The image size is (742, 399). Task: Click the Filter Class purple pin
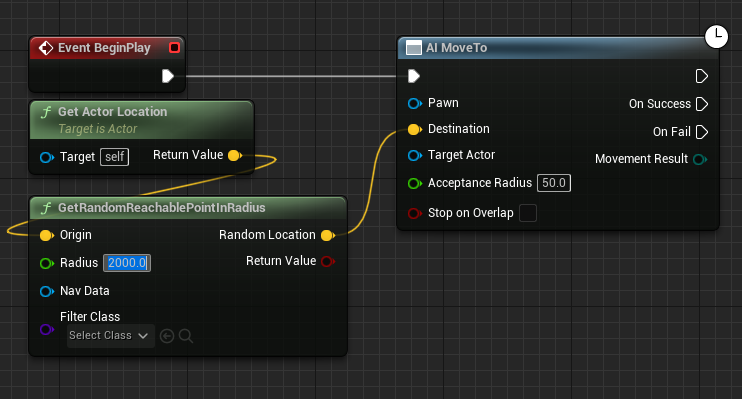point(46,329)
